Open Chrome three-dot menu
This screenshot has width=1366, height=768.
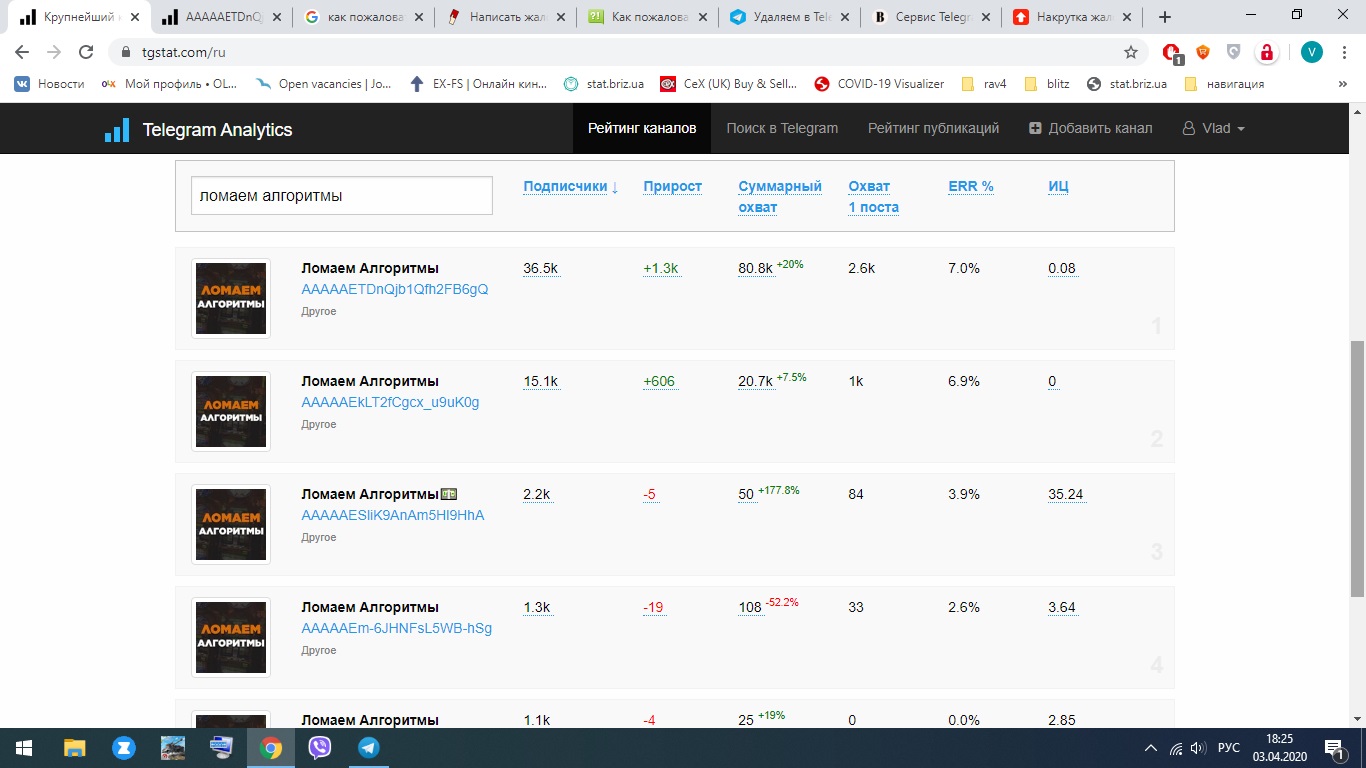click(x=1344, y=52)
